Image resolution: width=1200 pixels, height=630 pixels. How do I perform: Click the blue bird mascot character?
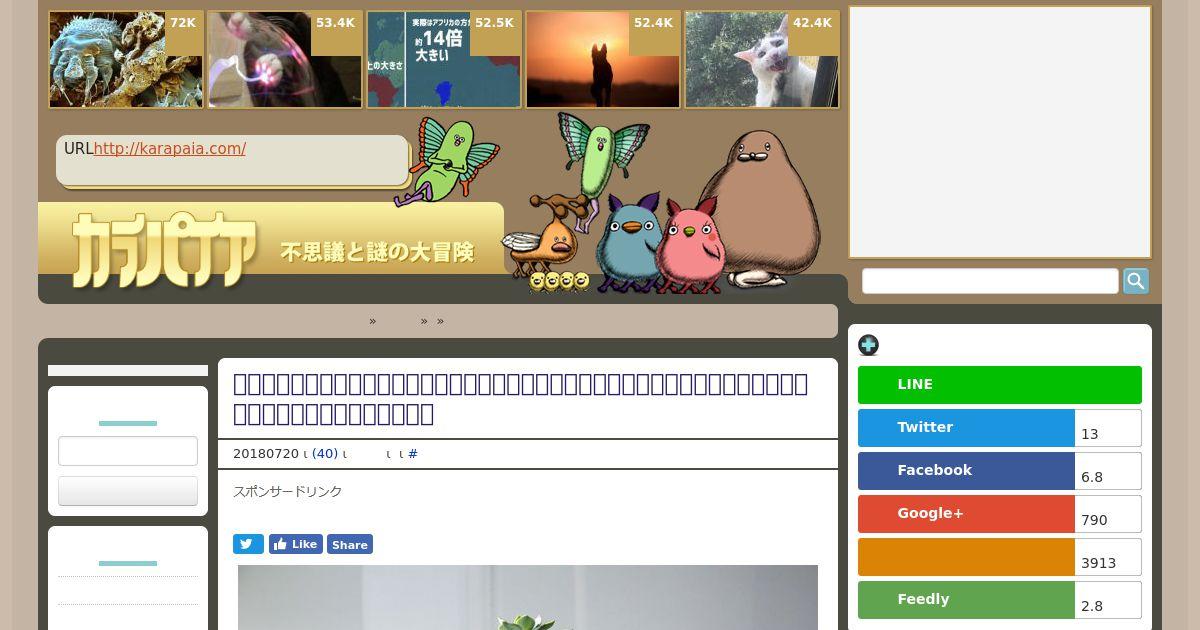point(627,245)
